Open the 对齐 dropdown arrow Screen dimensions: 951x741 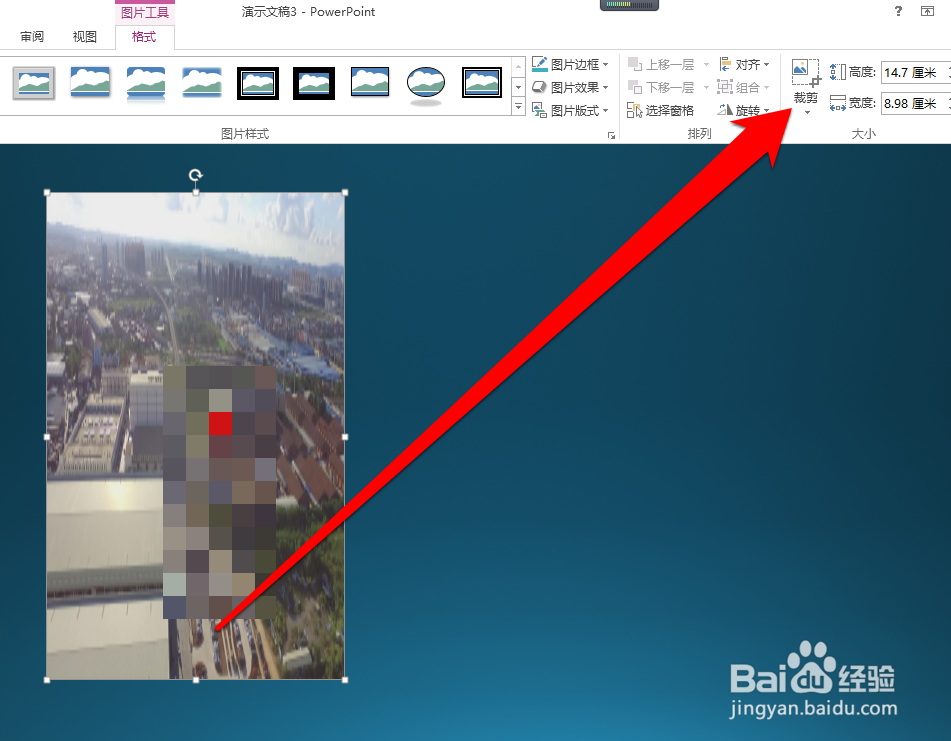click(767, 64)
